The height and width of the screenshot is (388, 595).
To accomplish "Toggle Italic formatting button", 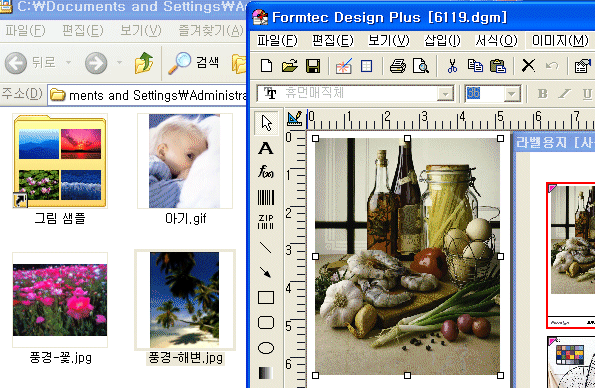I will pyautogui.click(x=564, y=93).
